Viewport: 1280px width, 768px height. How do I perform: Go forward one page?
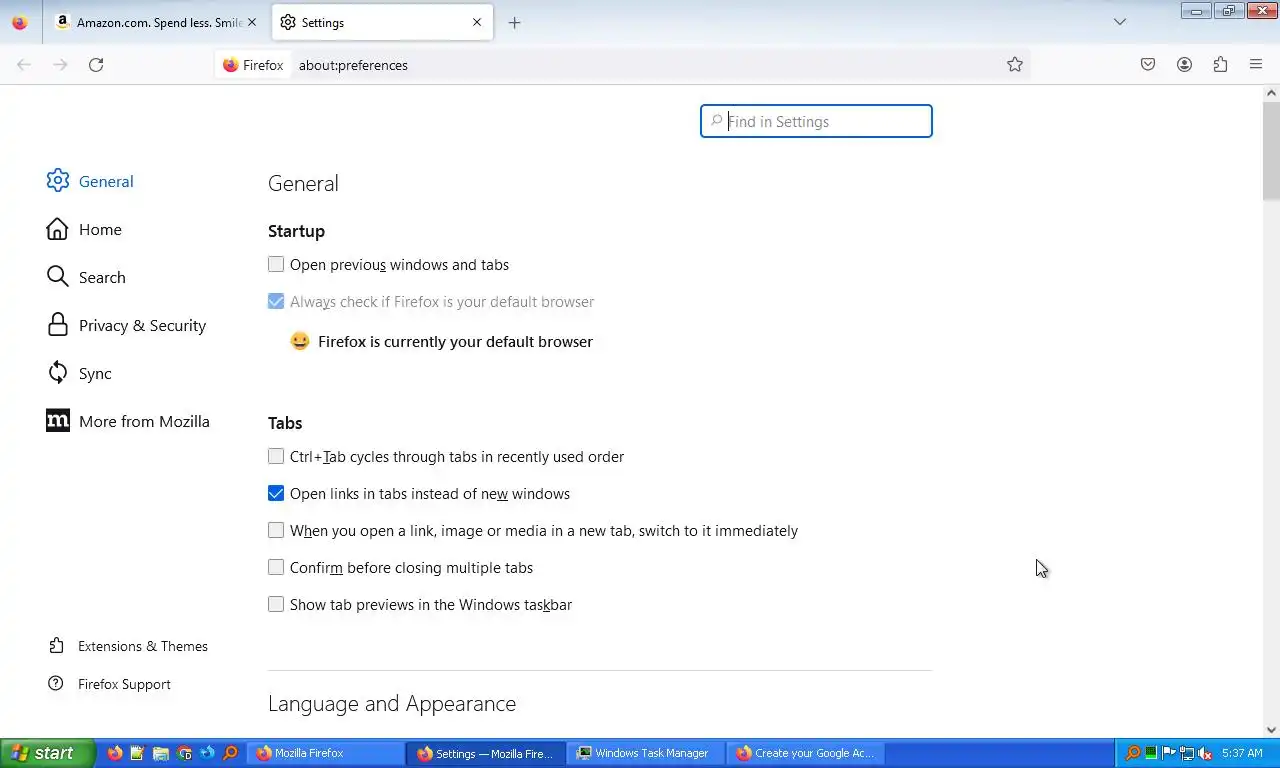pos(60,65)
